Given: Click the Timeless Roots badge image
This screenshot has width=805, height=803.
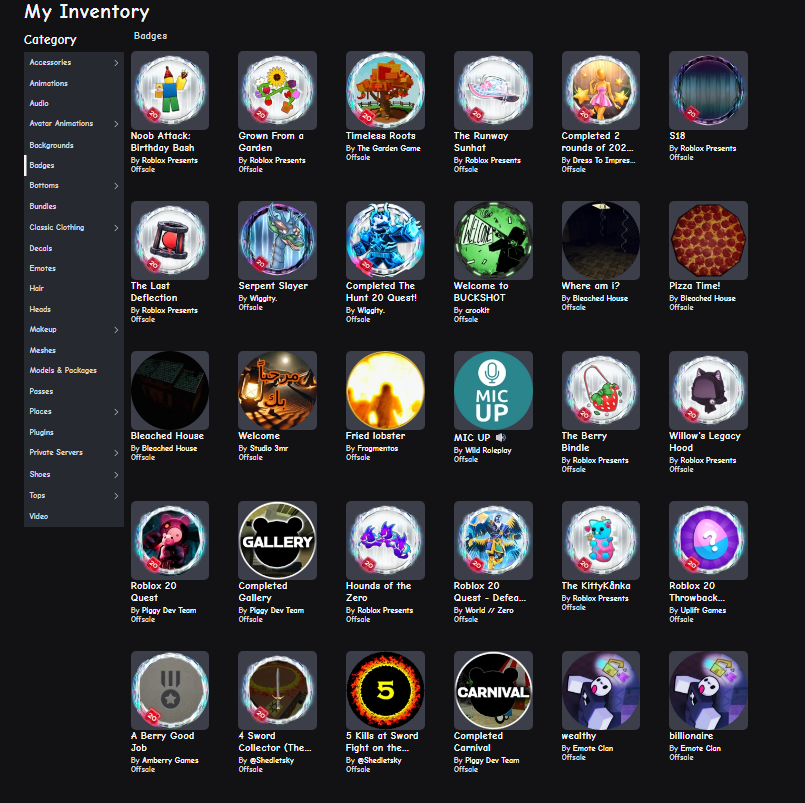Looking at the screenshot, I should point(385,90).
